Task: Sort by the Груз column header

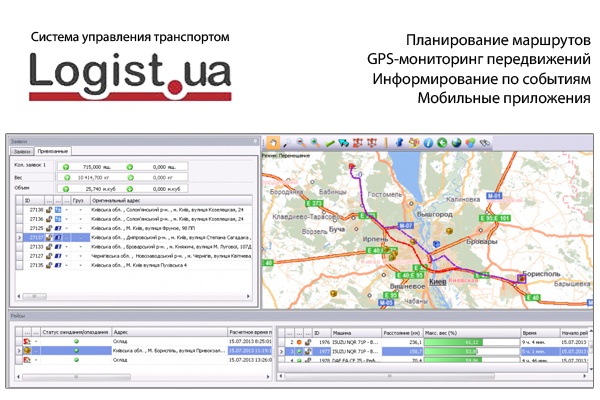Action: (80, 200)
